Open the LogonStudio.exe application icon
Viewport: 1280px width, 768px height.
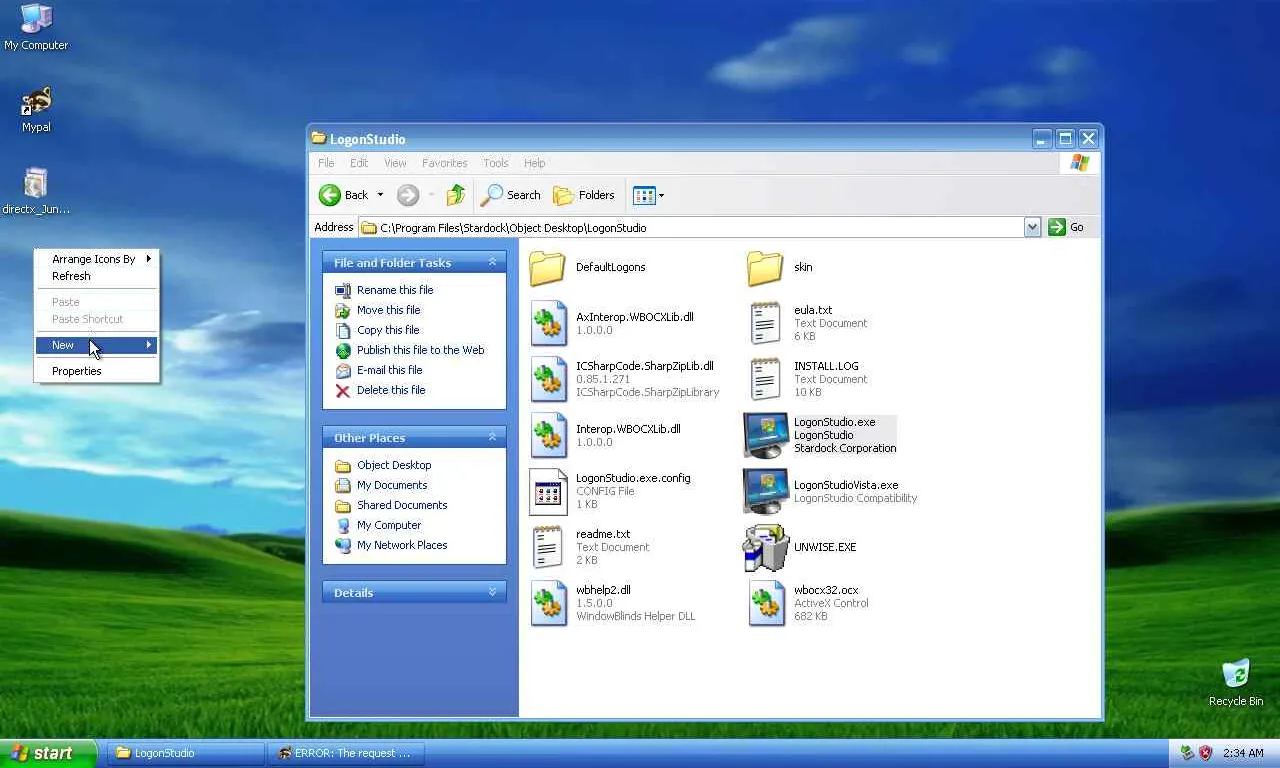(765, 435)
